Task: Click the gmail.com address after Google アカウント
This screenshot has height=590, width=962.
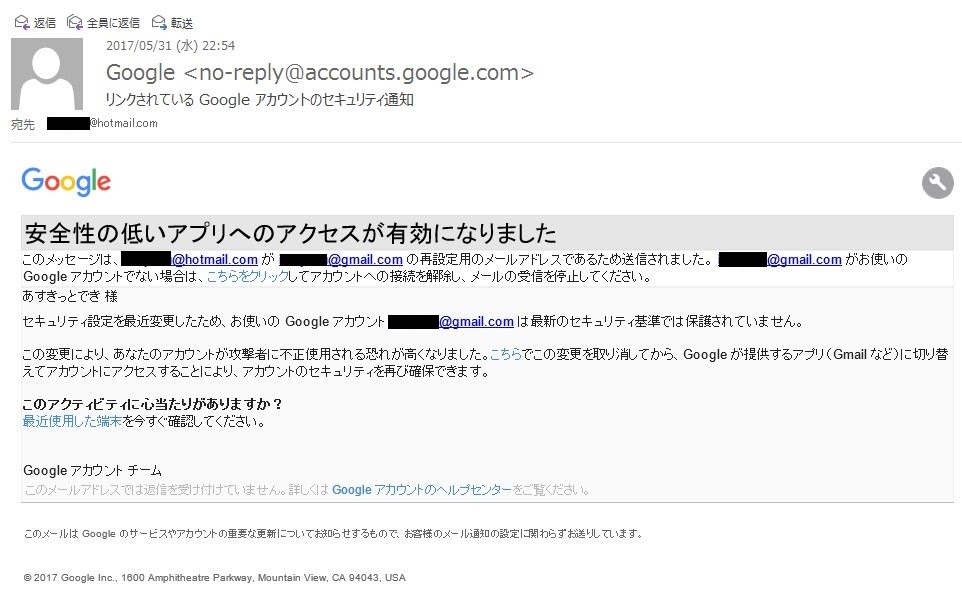Action: pos(475,322)
